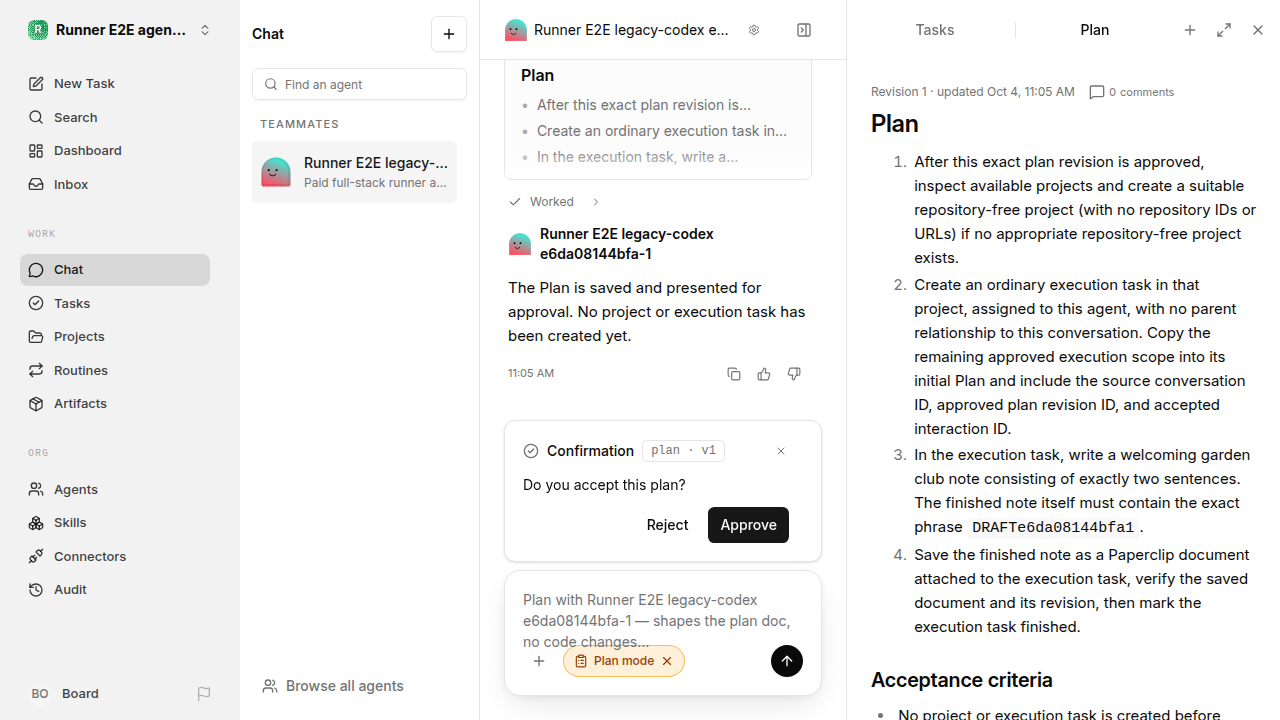
Task: Approve the plan
Action: pos(748,525)
